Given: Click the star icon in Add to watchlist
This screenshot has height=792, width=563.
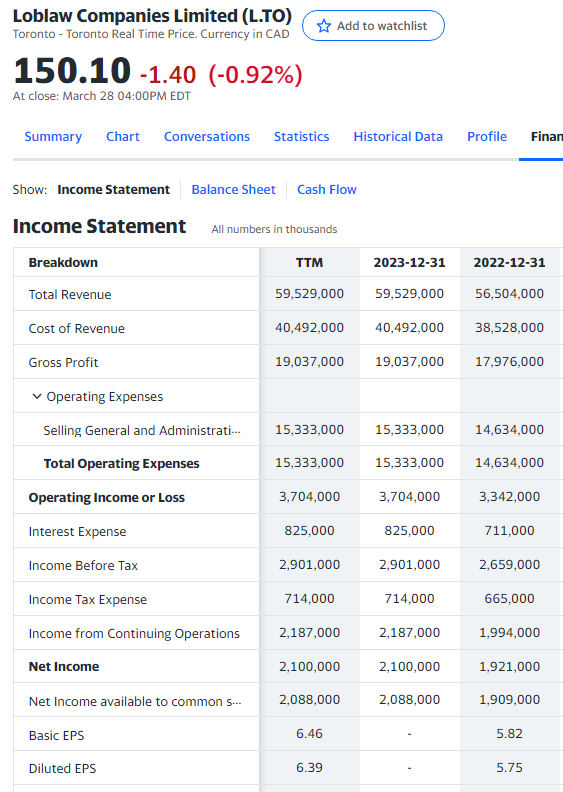Looking at the screenshot, I should pos(324,26).
